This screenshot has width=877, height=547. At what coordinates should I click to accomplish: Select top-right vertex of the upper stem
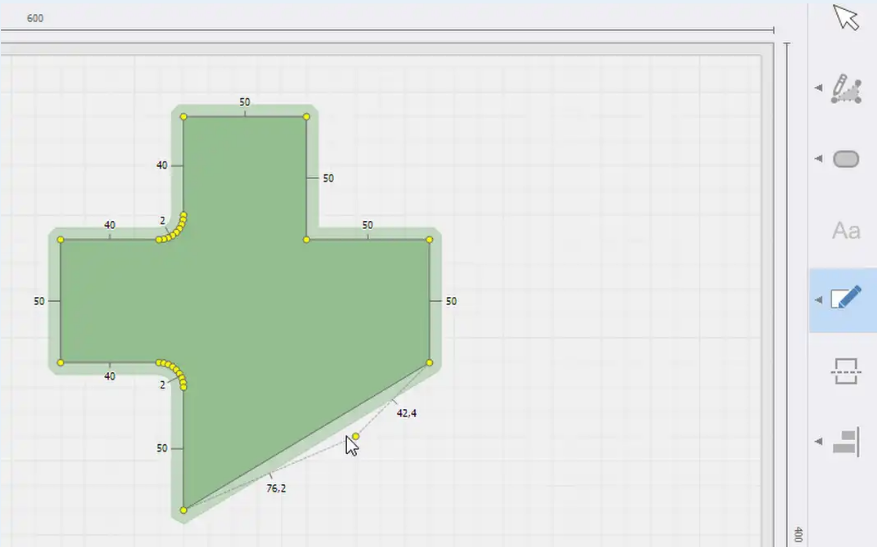coord(307,117)
